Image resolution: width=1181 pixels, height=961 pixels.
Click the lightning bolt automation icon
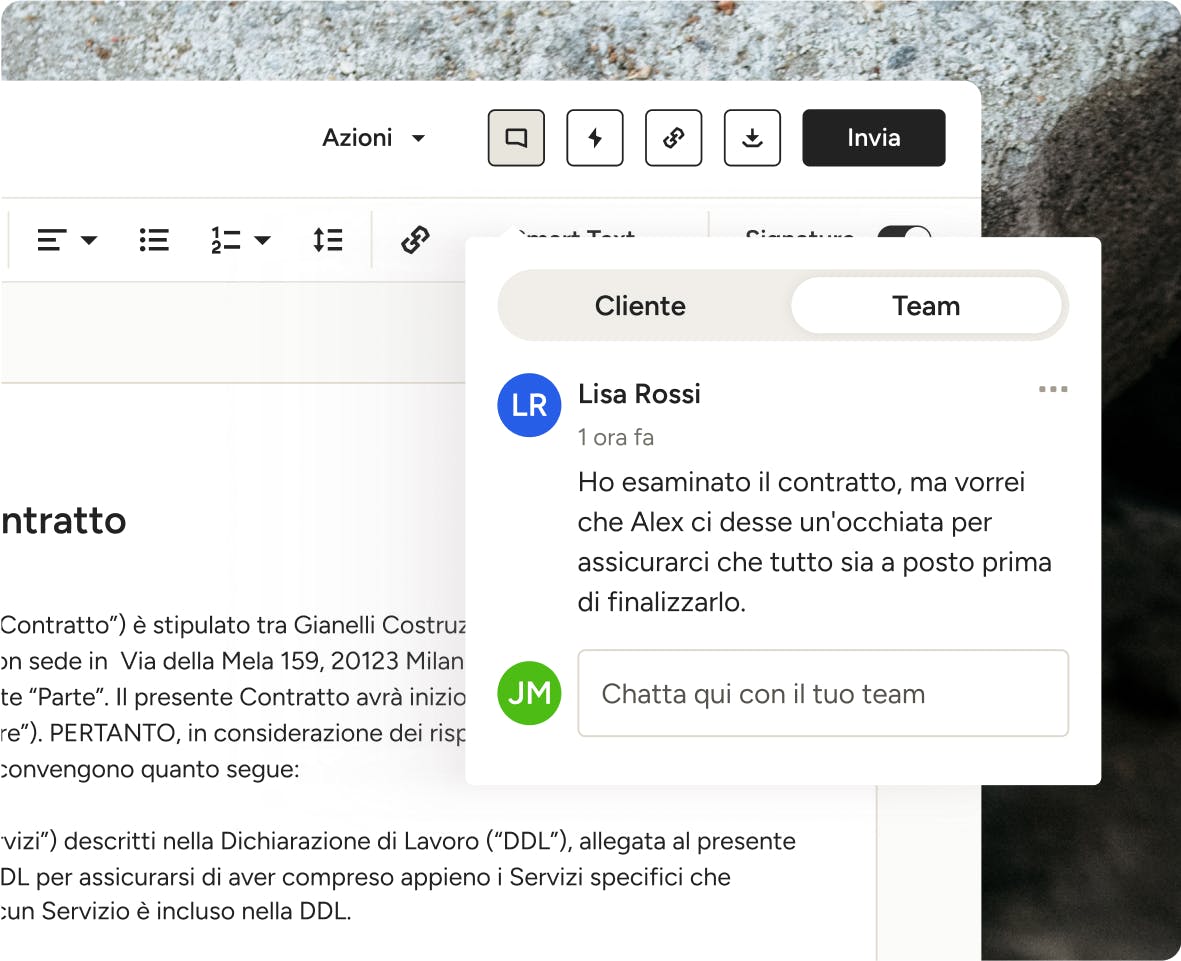tap(595, 138)
